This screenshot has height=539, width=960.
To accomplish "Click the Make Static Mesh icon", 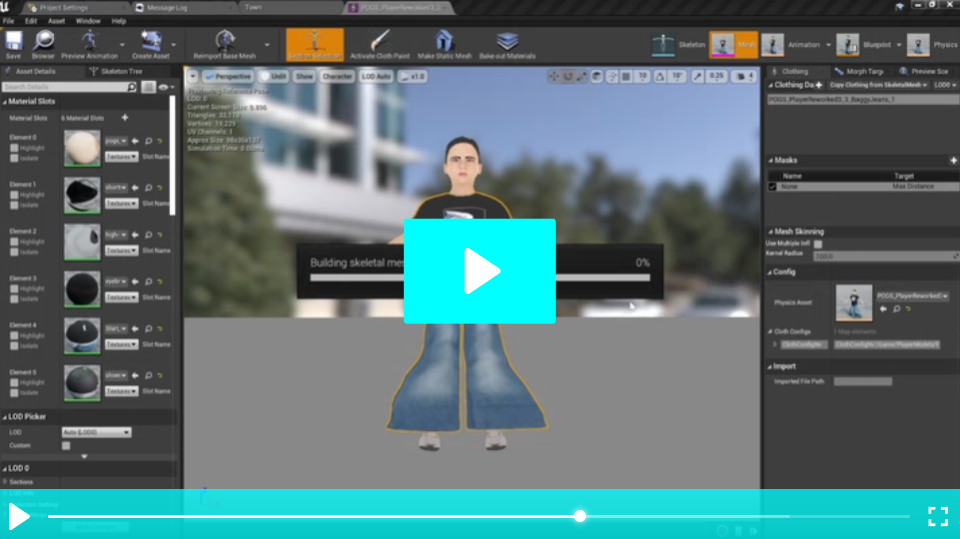I will click(445, 44).
